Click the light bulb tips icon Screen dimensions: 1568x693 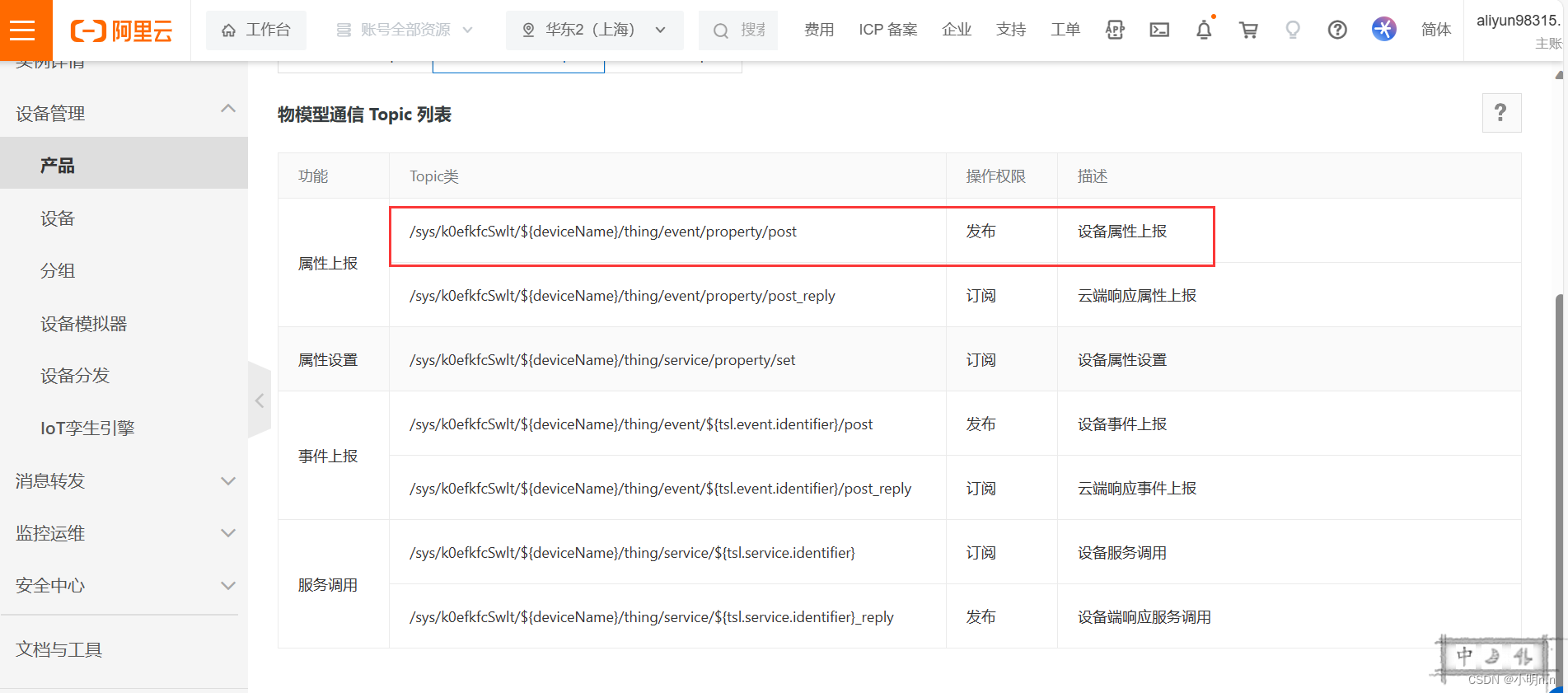tap(1293, 30)
